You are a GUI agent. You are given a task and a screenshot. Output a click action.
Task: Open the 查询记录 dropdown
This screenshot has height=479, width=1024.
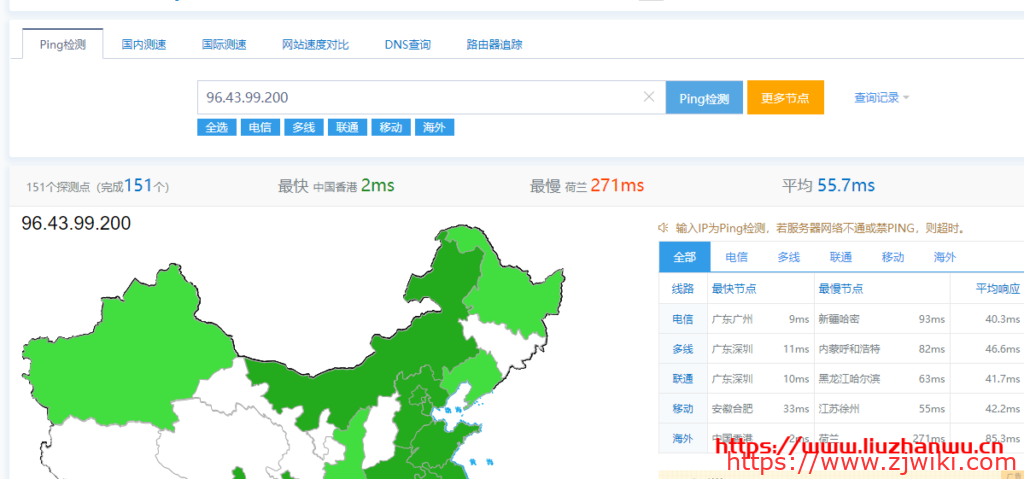[x=881, y=98]
